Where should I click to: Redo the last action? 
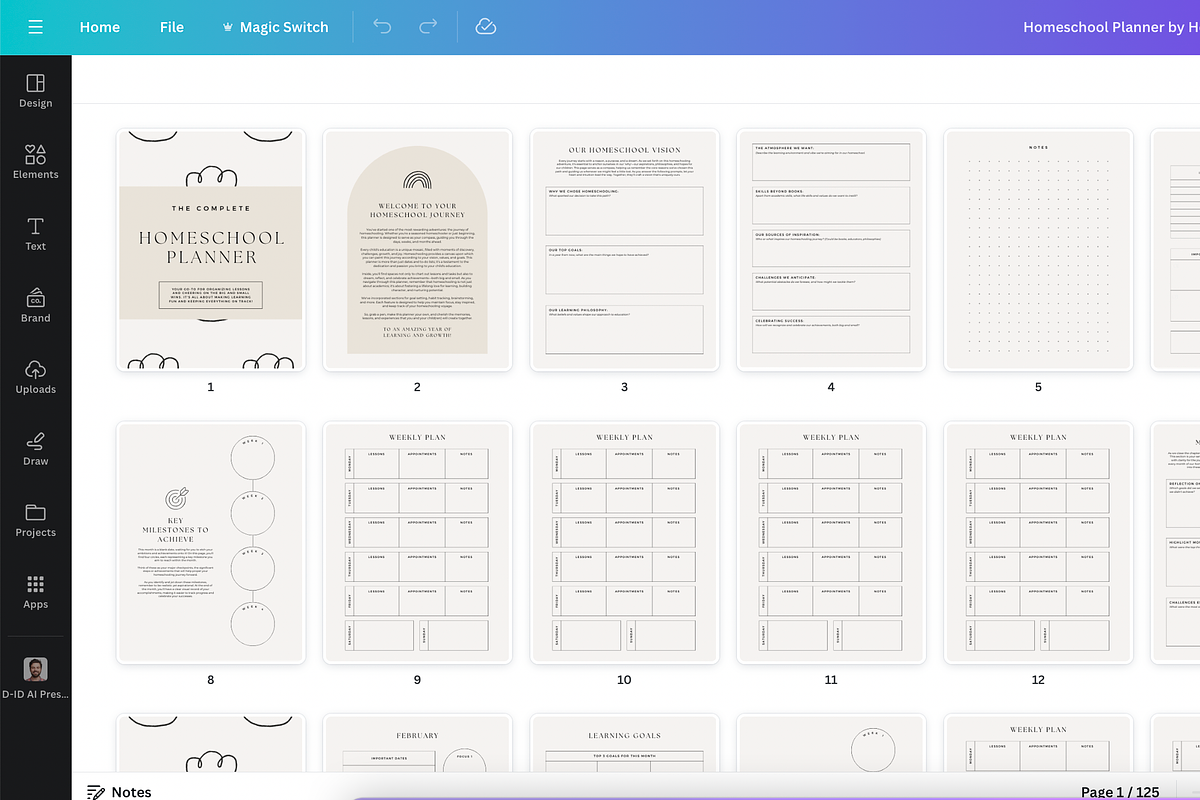428,27
